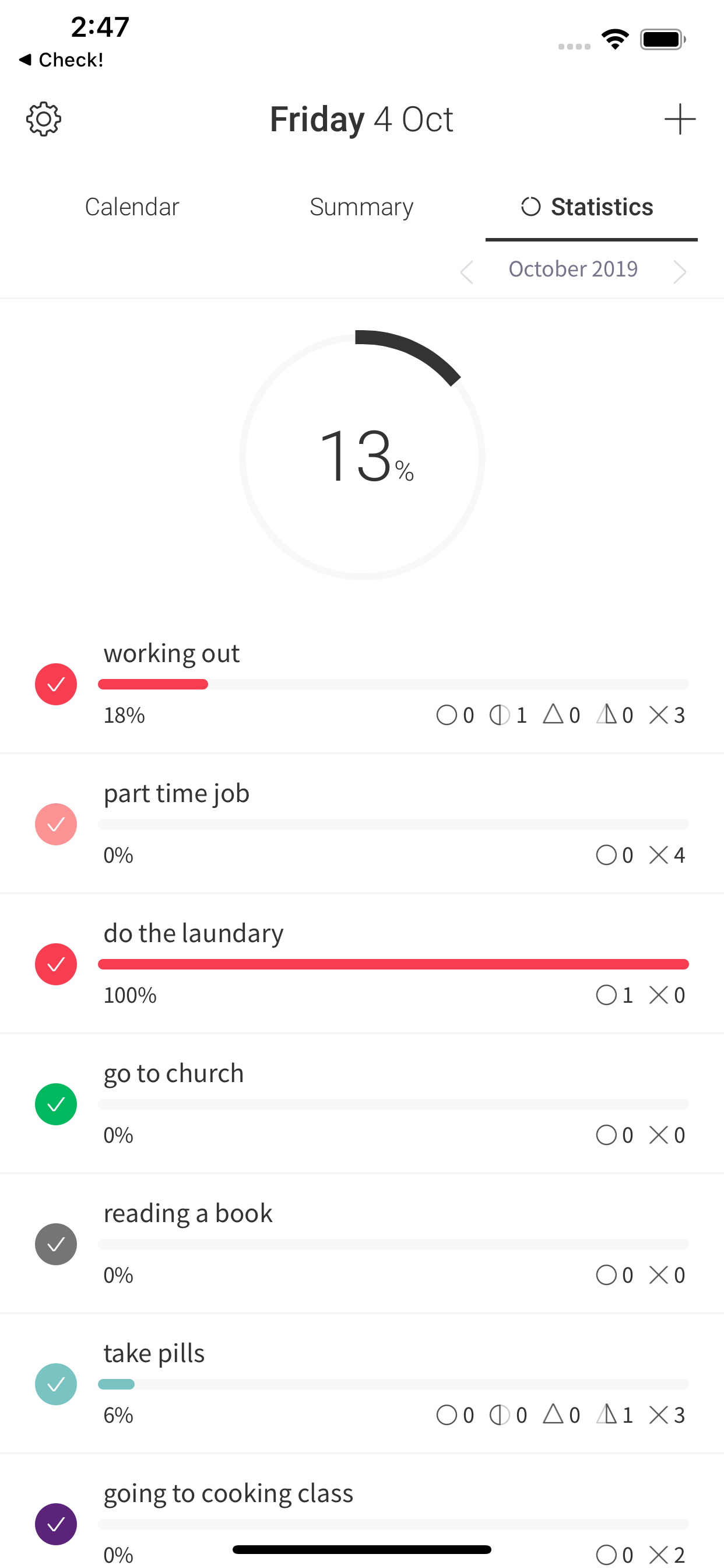Toggle the working out red check circle
724x1568 pixels.
pyautogui.click(x=56, y=684)
